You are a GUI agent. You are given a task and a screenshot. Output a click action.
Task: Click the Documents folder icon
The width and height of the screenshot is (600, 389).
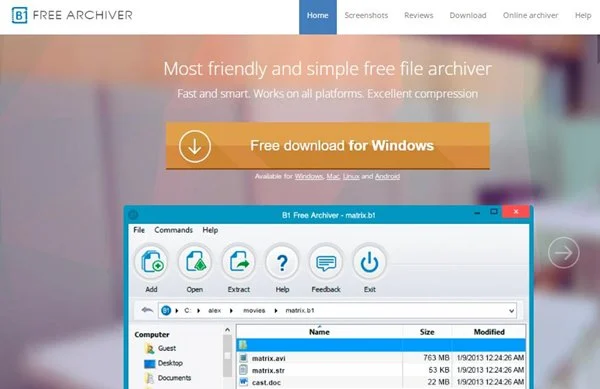coord(149,378)
